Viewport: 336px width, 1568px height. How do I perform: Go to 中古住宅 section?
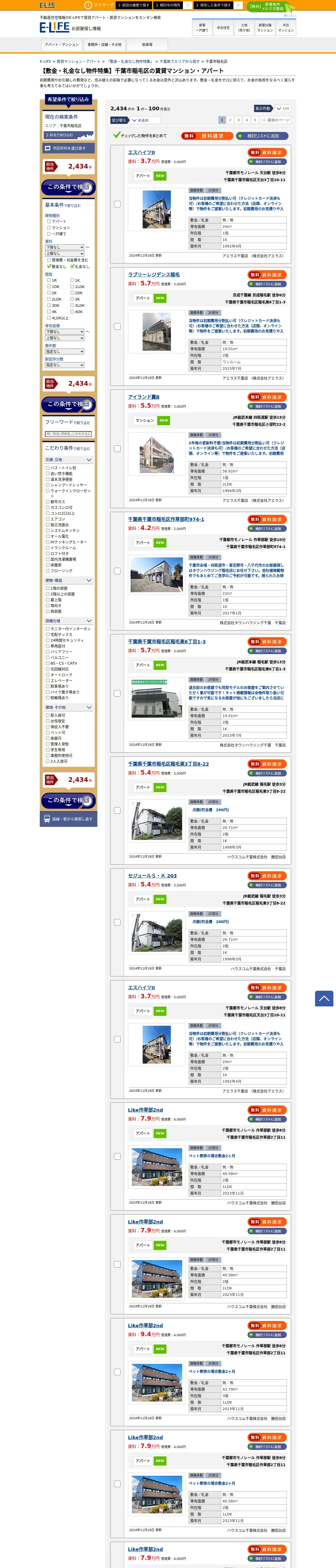click(223, 28)
